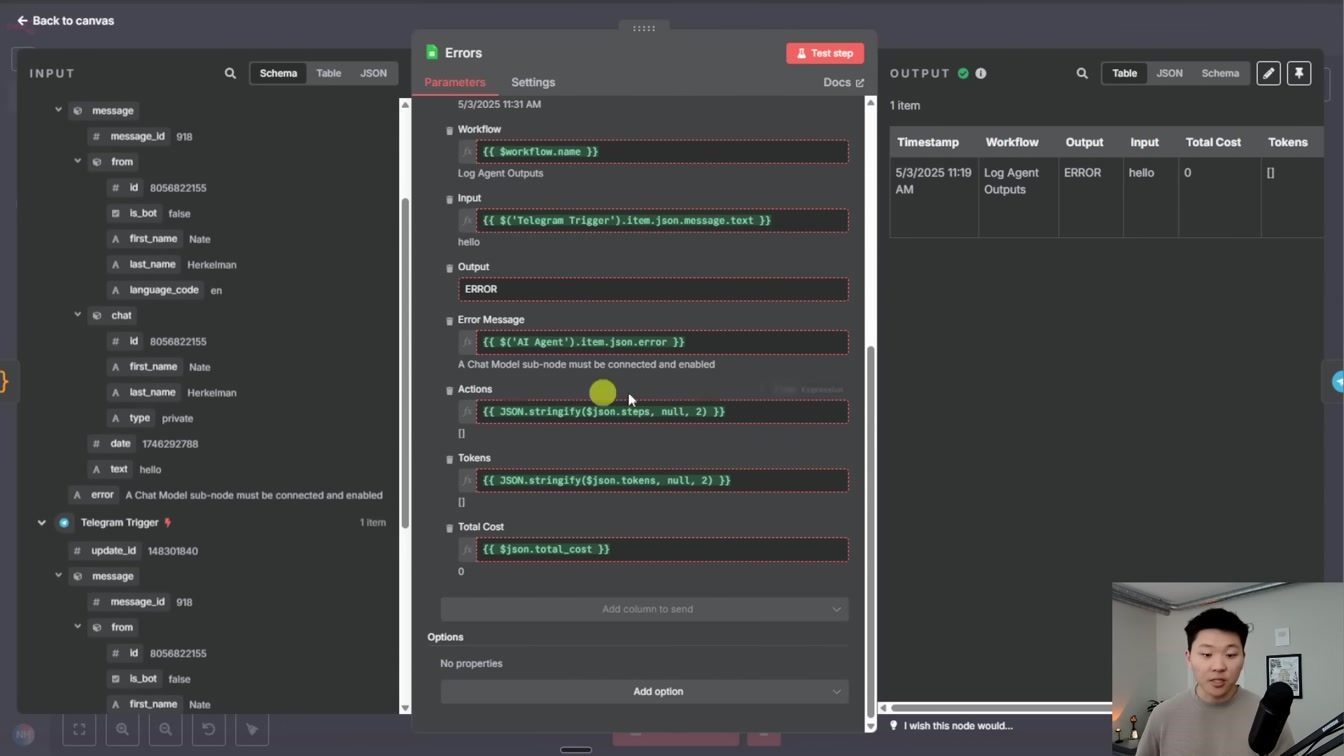
Task: Click the edit output pencil icon
Action: coord(1268,73)
